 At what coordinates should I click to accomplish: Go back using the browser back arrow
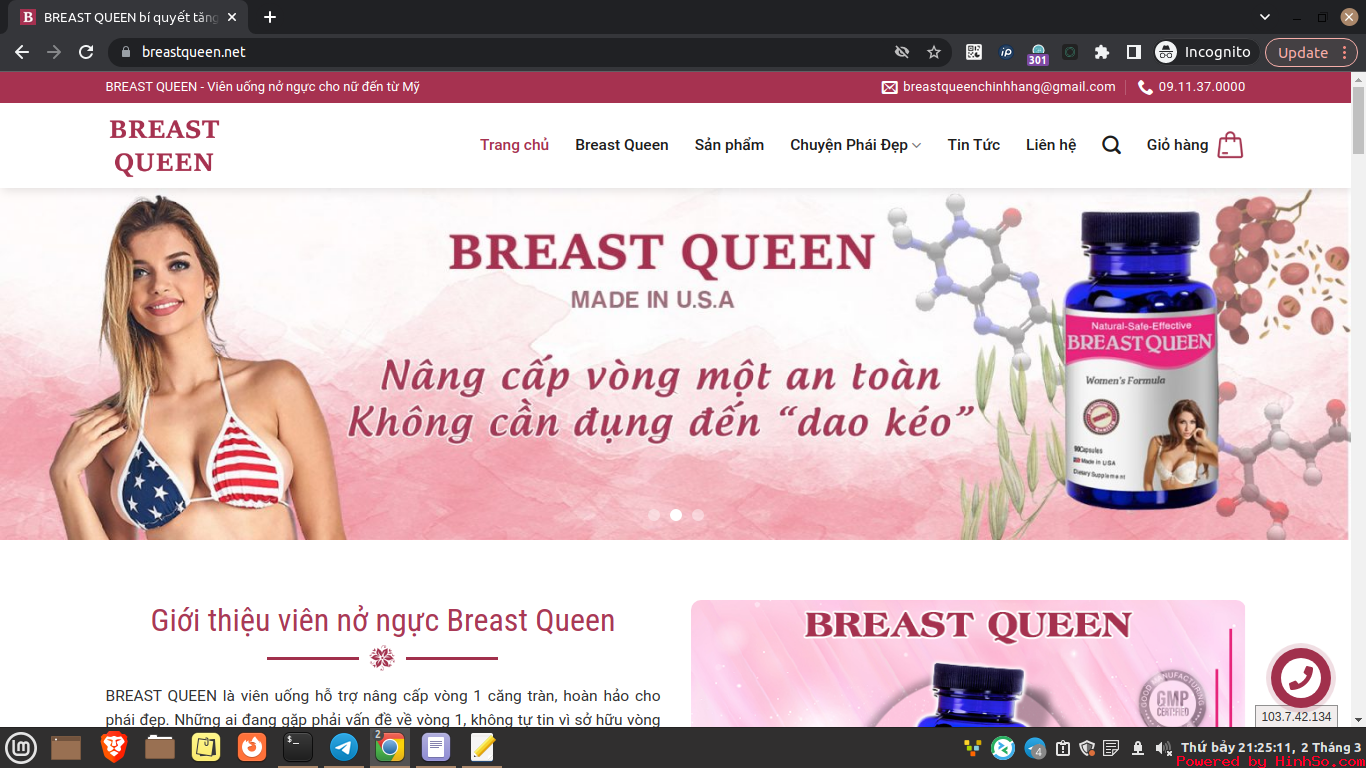[x=22, y=52]
